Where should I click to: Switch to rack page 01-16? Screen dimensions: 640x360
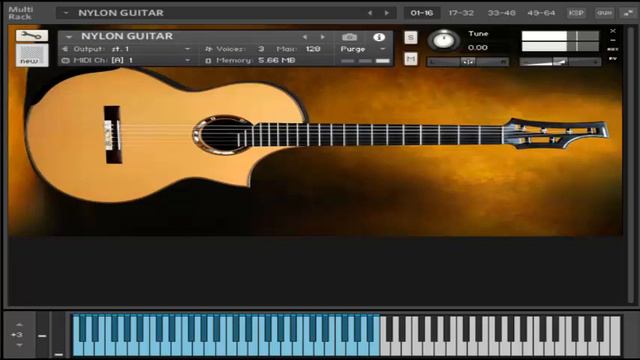(x=422, y=13)
